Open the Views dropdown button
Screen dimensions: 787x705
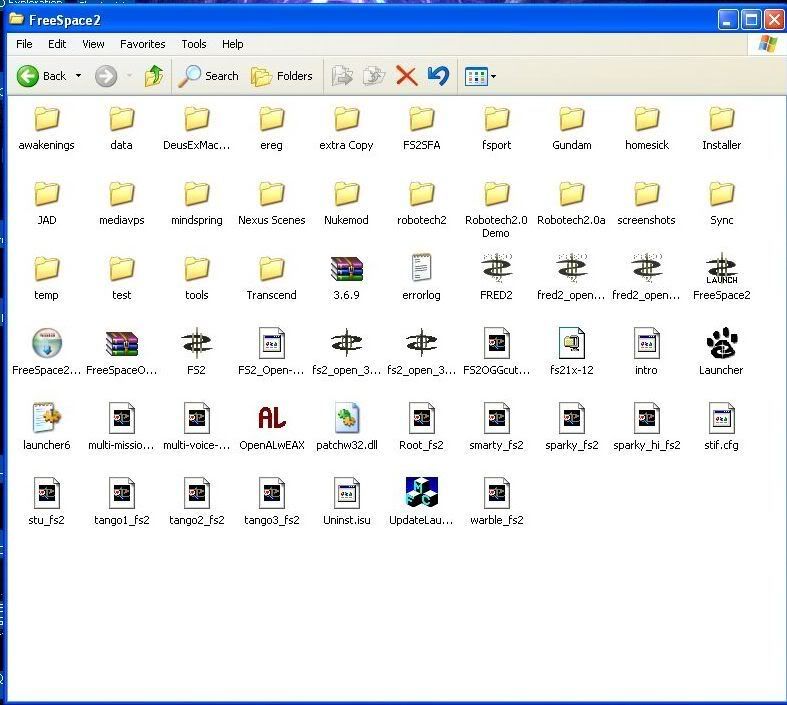tap(480, 76)
